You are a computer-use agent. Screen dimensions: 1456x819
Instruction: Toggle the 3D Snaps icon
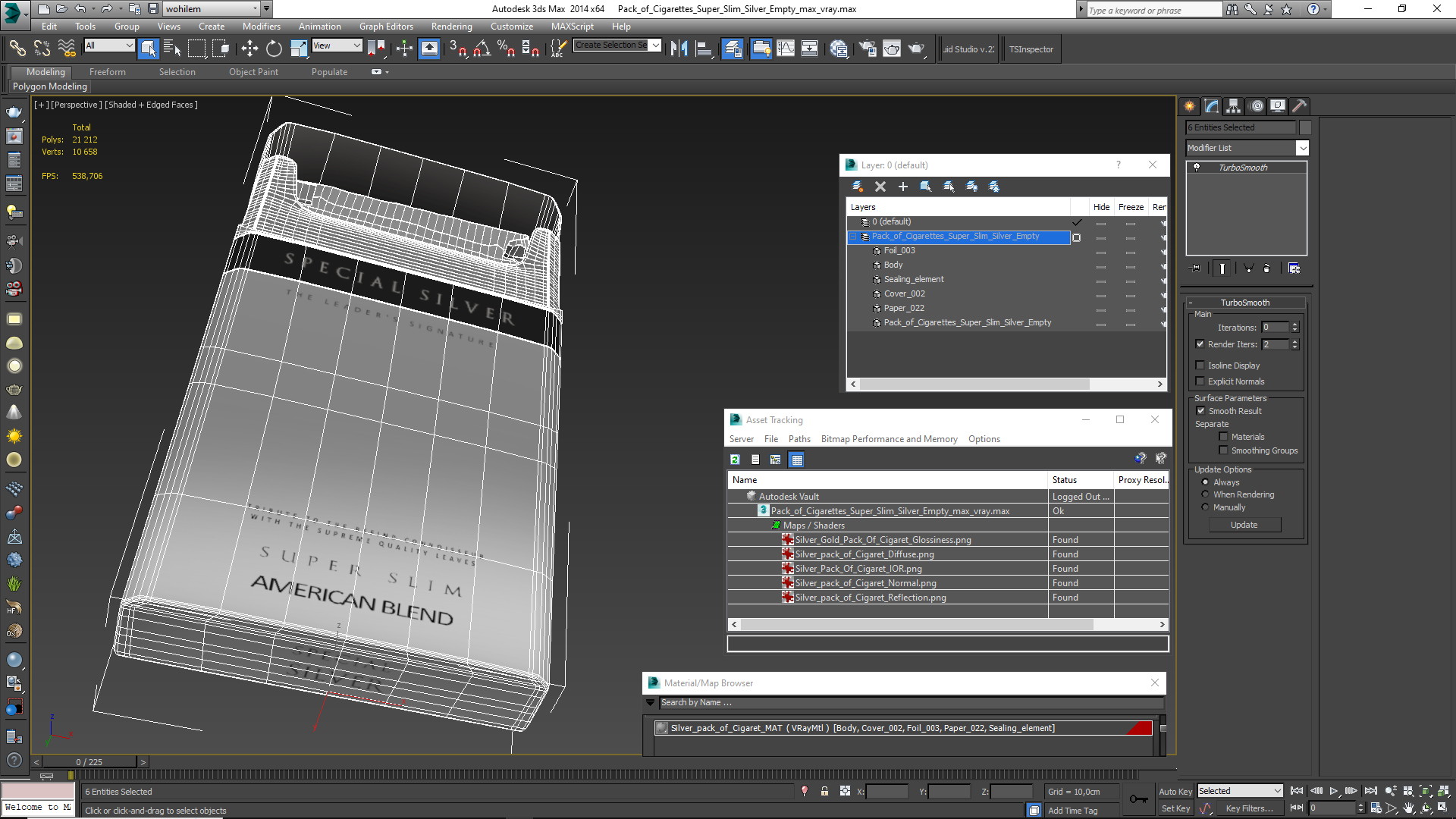coord(457,49)
